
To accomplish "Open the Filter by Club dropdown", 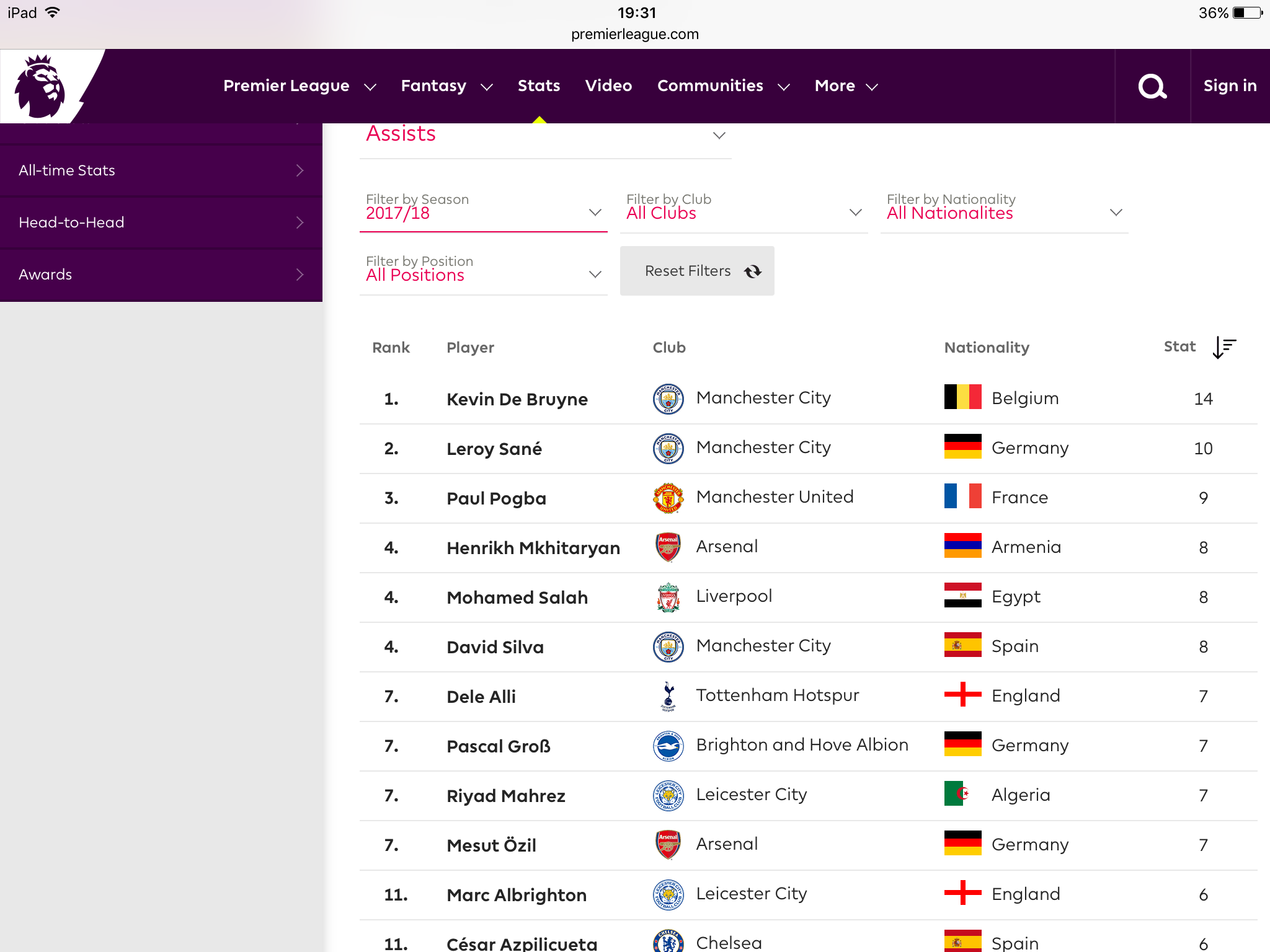I will click(744, 207).
